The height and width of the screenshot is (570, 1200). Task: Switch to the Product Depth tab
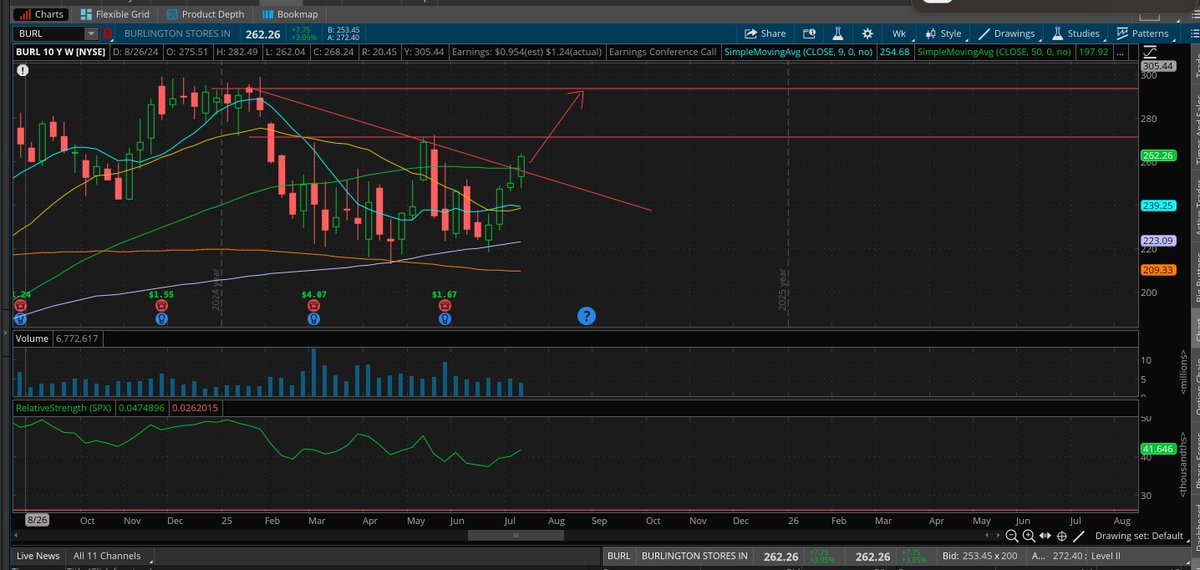(204, 14)
